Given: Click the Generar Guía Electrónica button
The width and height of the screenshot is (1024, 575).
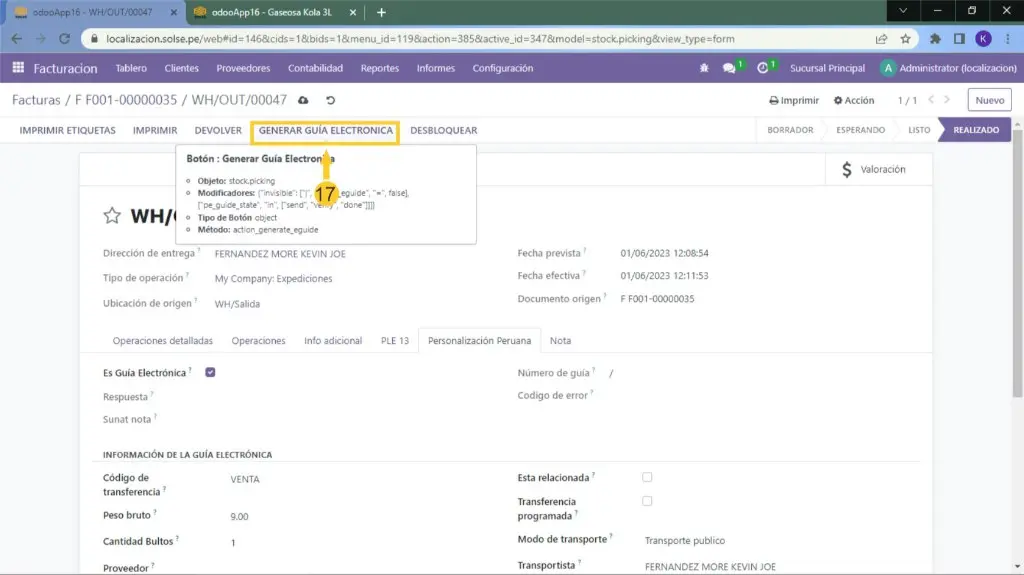Looking at the screenshot, I should coord(325,130).
